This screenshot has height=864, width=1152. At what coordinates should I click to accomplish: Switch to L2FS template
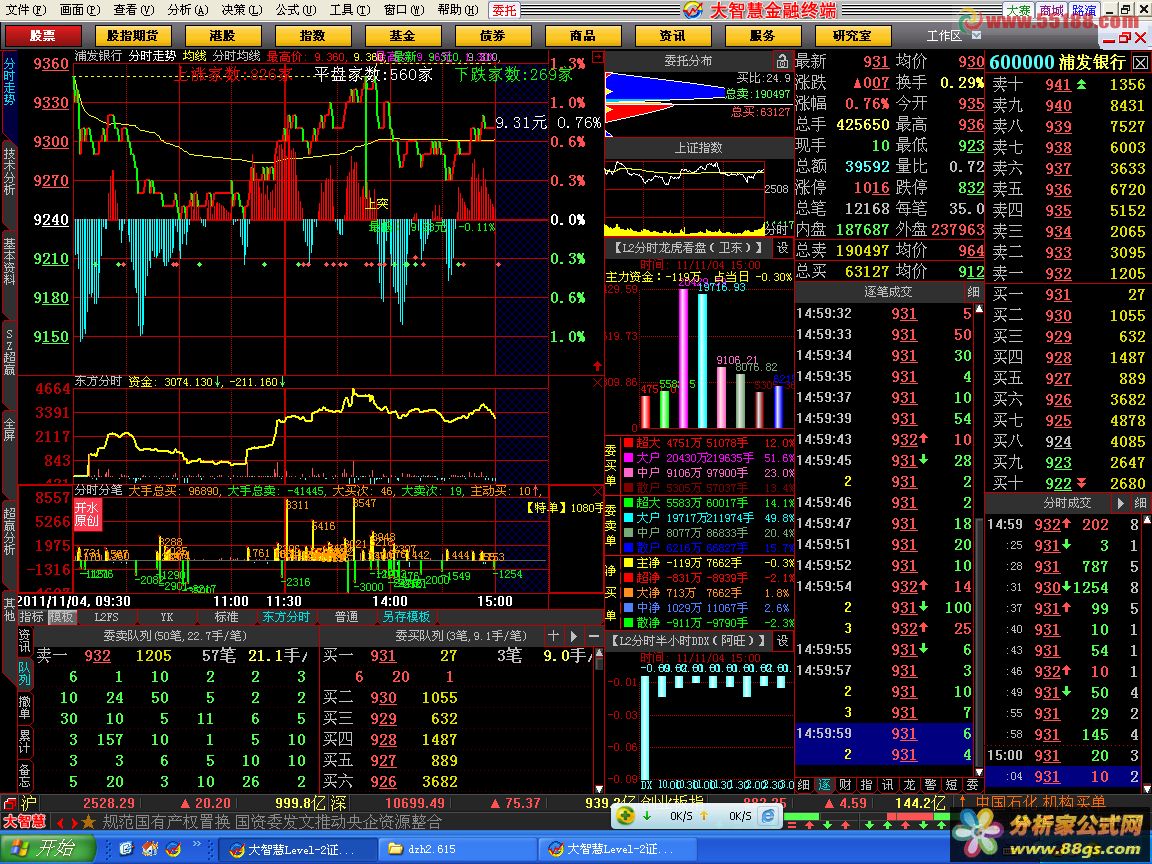(107, 617)
